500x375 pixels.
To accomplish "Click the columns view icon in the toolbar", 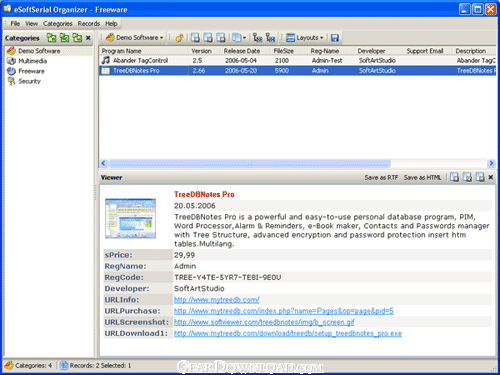I will 236,38.
